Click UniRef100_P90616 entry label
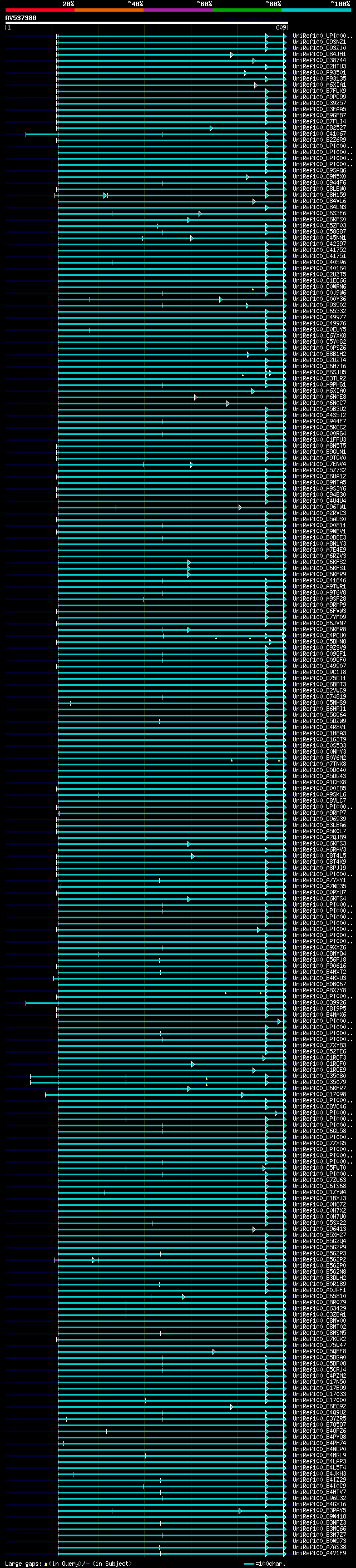This screenshot has height=1568, width=356. tap(319, 966)
